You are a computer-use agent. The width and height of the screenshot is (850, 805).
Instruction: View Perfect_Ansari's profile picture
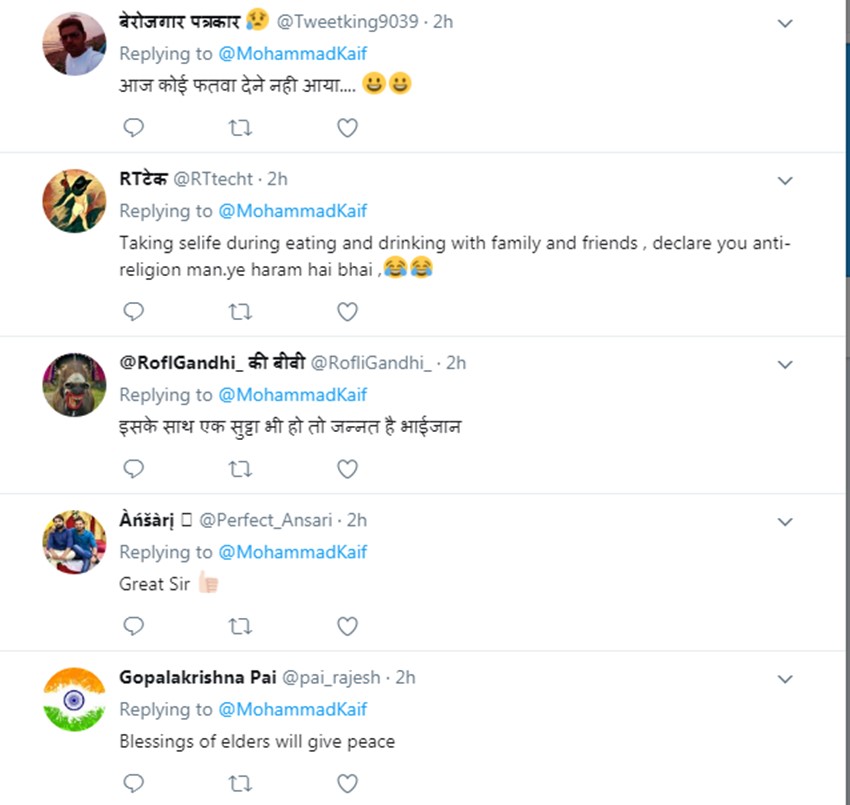click(74, 542)
